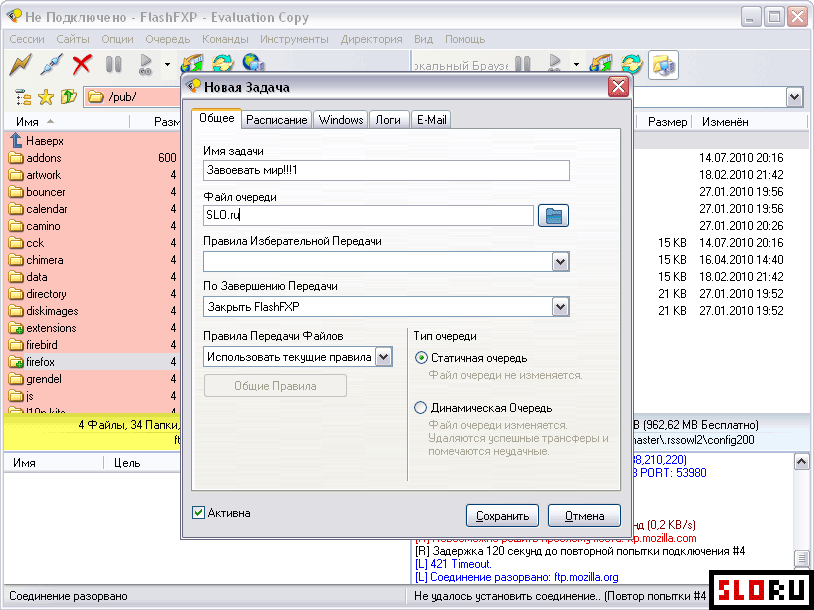Viewport: 814px width, 610px height.
Task: Click the star Bookmarks icon
Action: pyautogui.click(x=46, y=97)
